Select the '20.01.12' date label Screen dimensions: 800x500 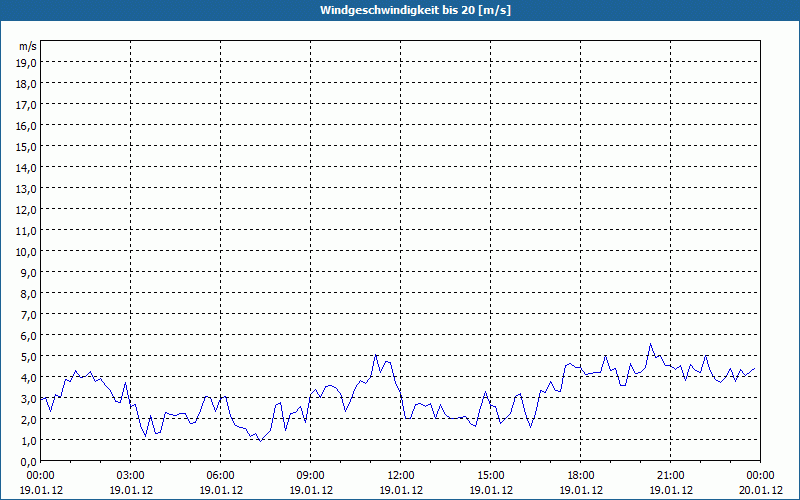760,490
